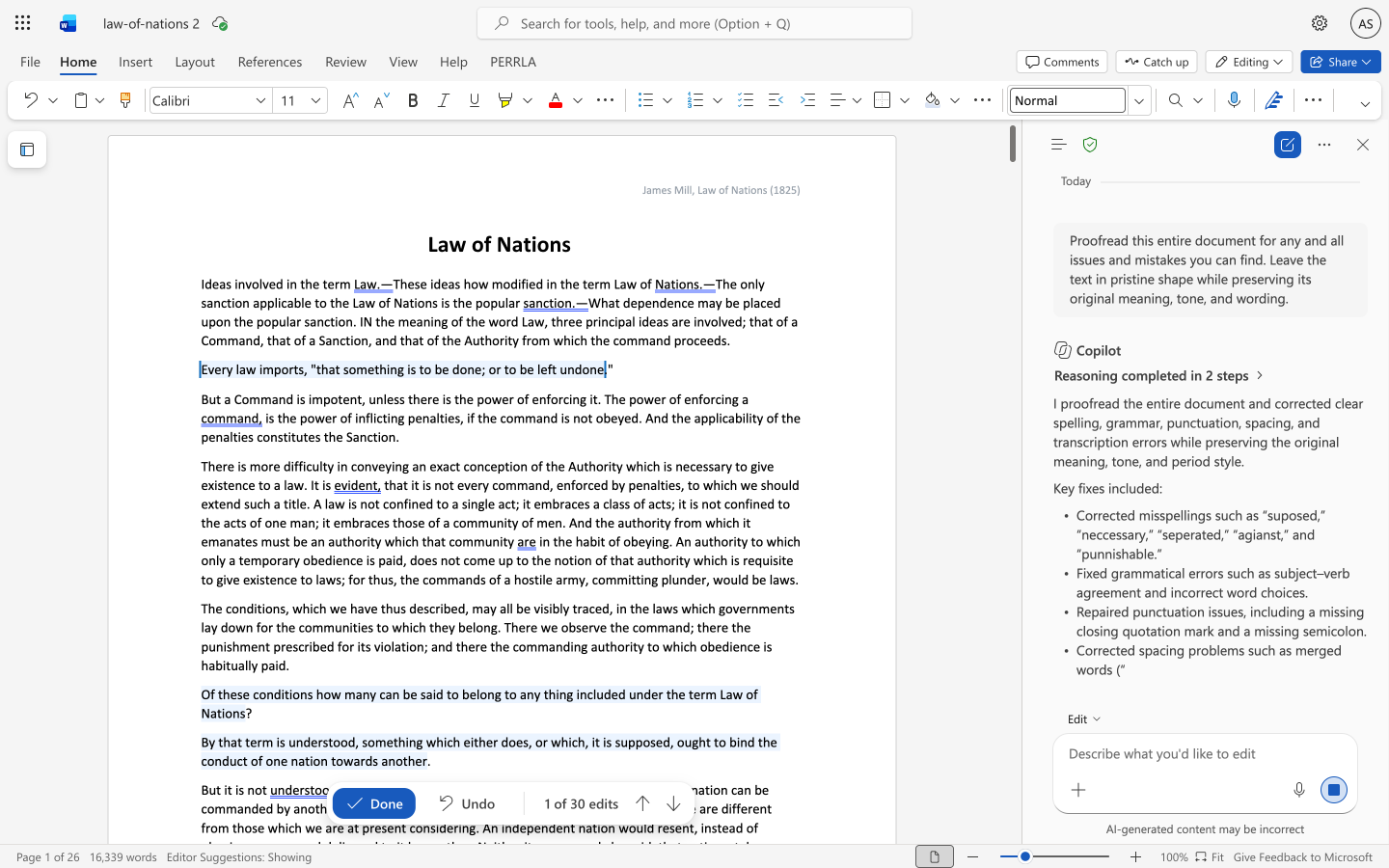Go to the next edit with the down arrow
1389x868 pixels.
point(673,803)
